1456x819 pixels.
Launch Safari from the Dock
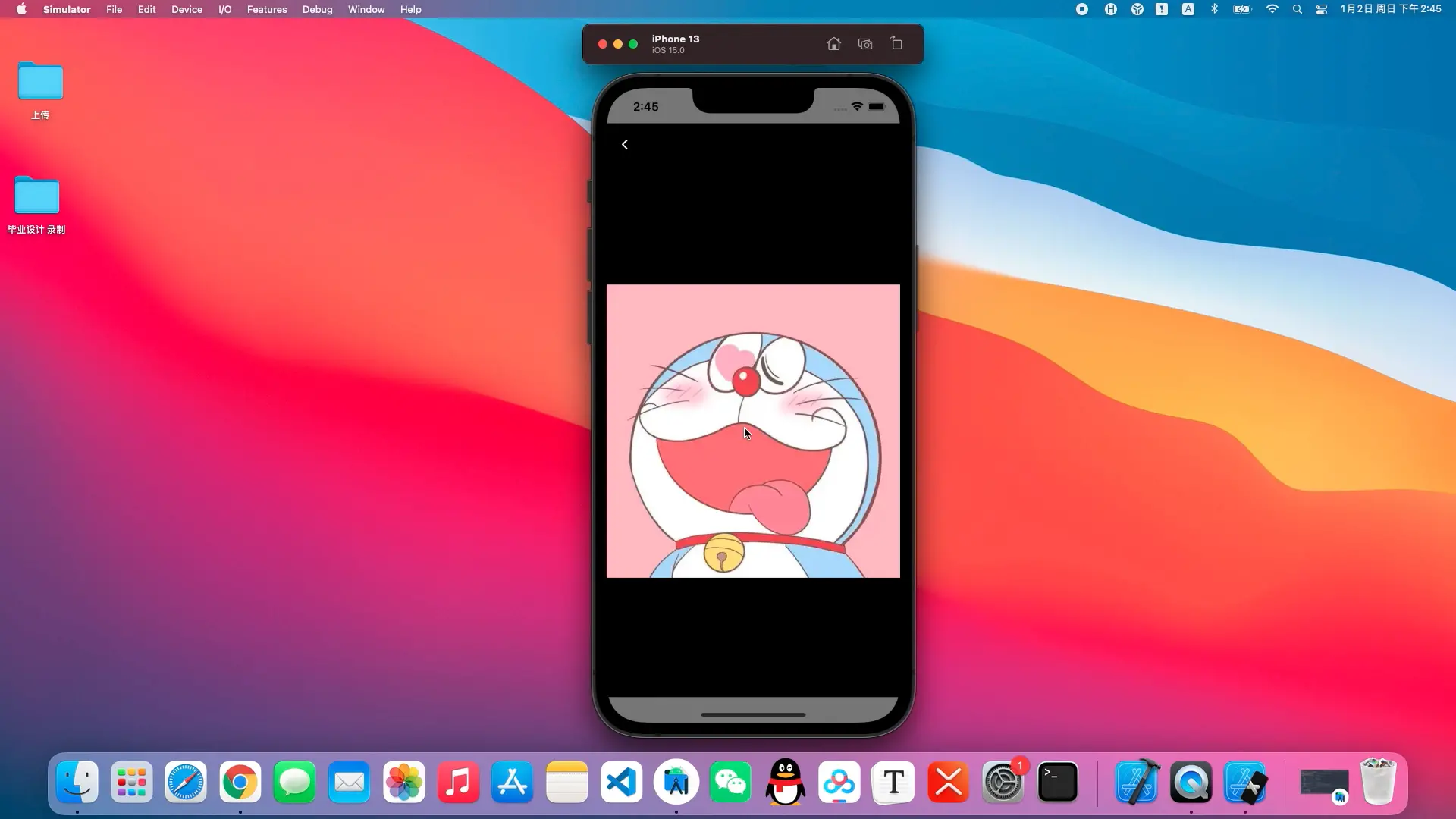click(186, 782)
